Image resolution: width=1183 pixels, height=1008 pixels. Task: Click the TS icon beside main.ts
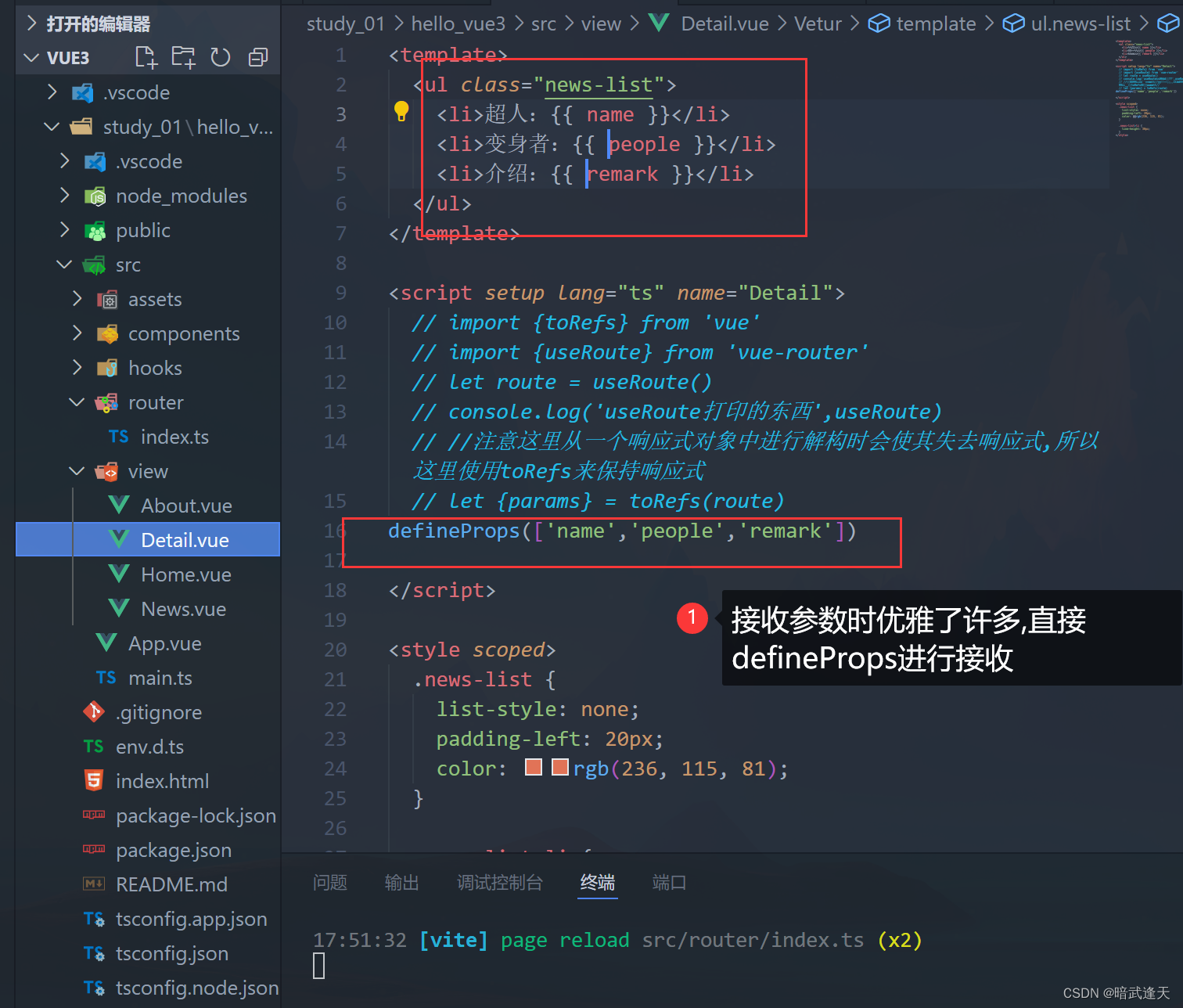106,677
